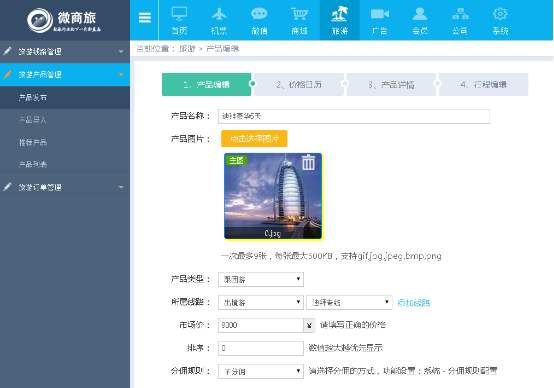554x388 pixels.
Task: Go to step 2 price calendar tab
Action: coord(299,84)
